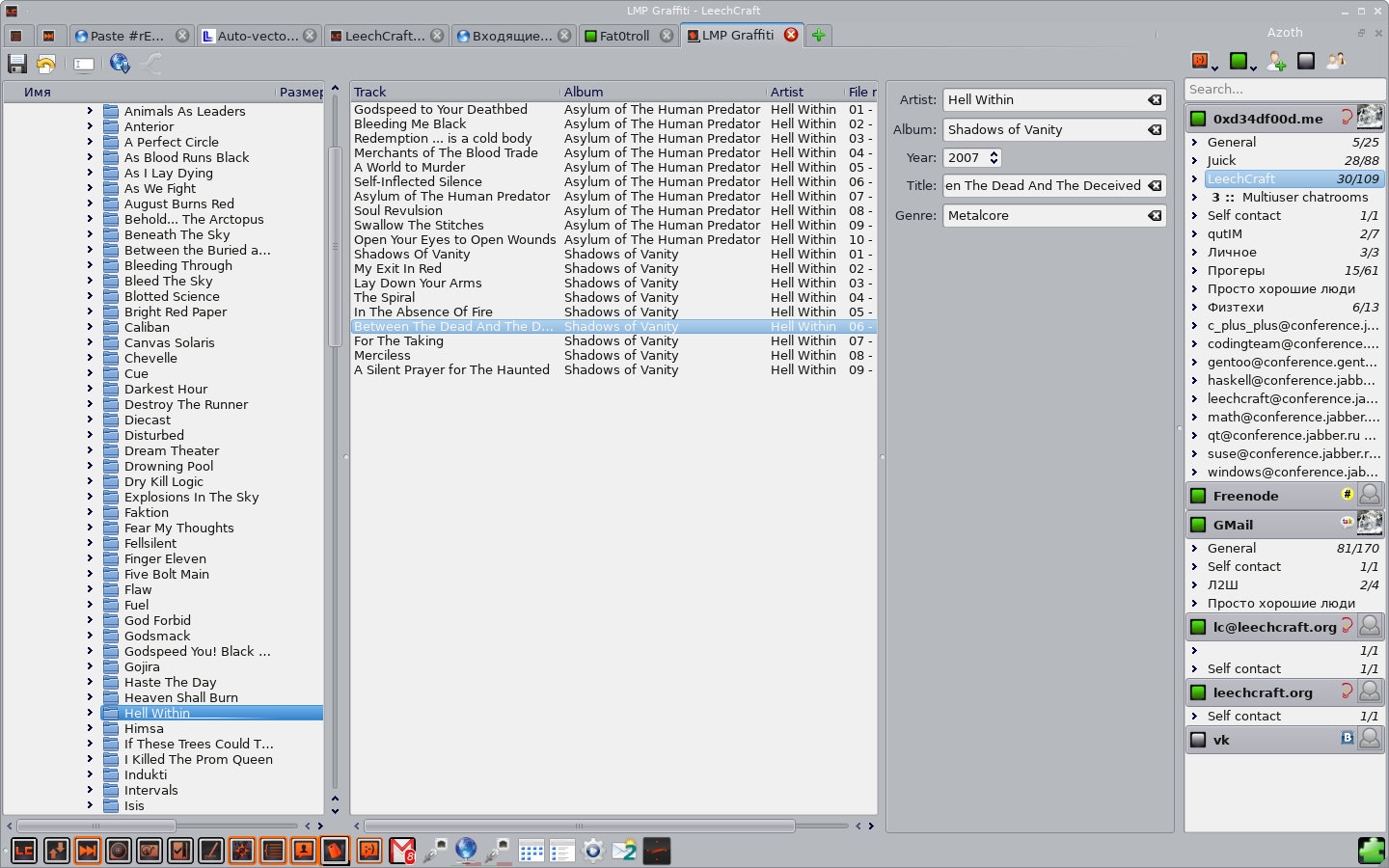
Task: Click the yellow revert arrow toolbar icon
Action: coord(46,64)
